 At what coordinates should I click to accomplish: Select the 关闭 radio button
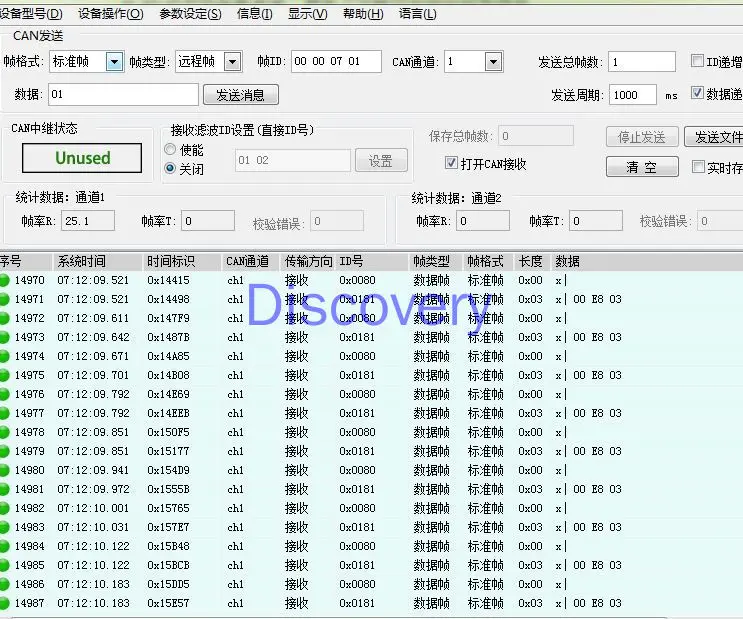pos(170,168)
